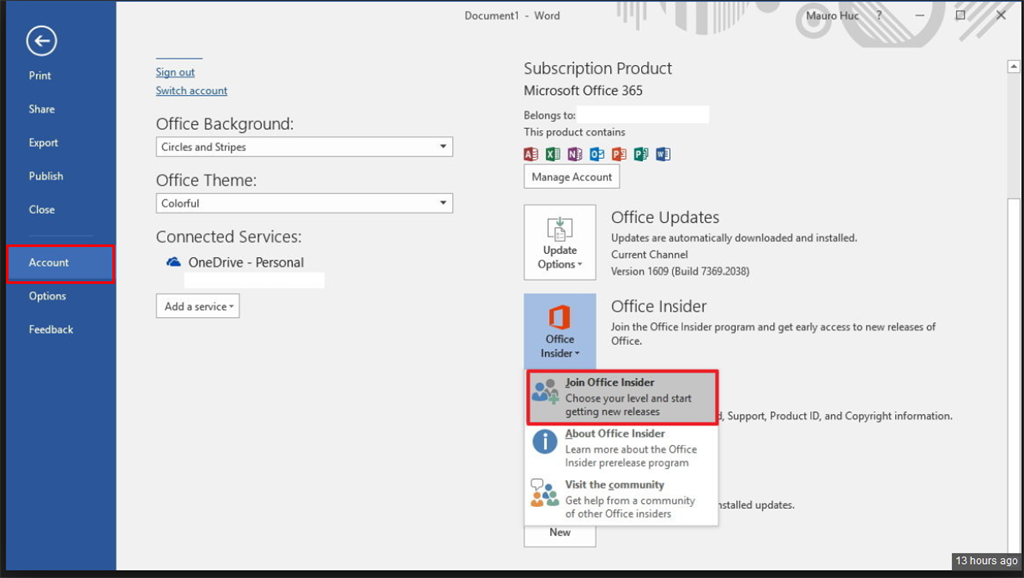This screenshot has height=578, width=1024.
Task: Choose Close in the backstage sidebar
Action: (x=42, y=210)
